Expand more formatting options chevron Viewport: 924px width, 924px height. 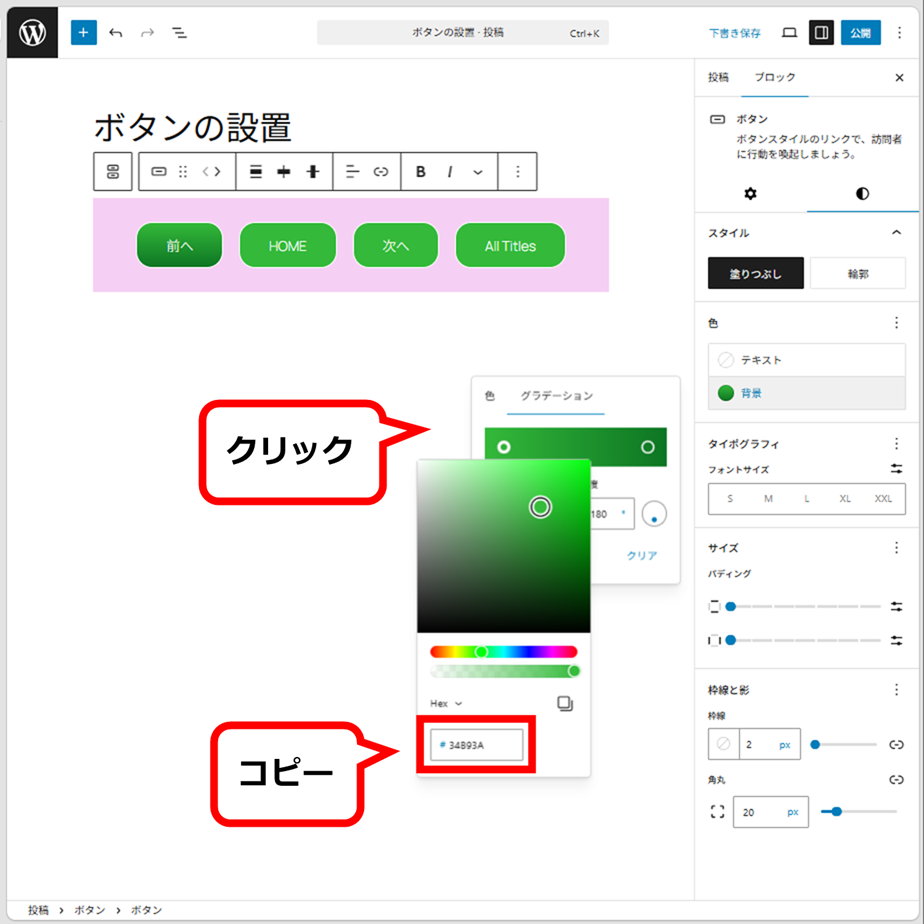click(x=478, y=172)
